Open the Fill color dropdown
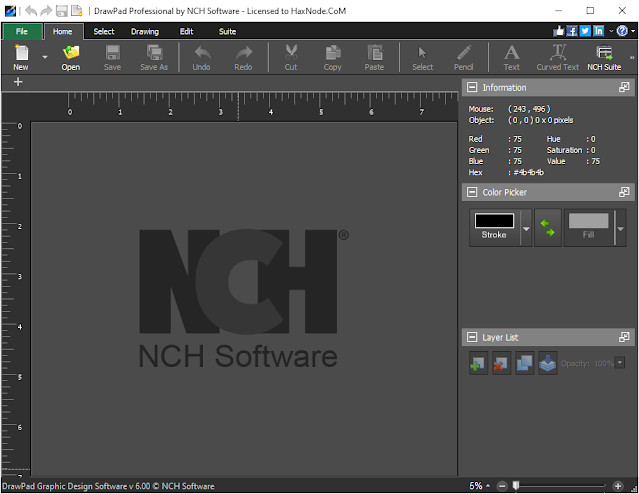Image resolution: width=639 pixels, height=494 pixels. 620,228
